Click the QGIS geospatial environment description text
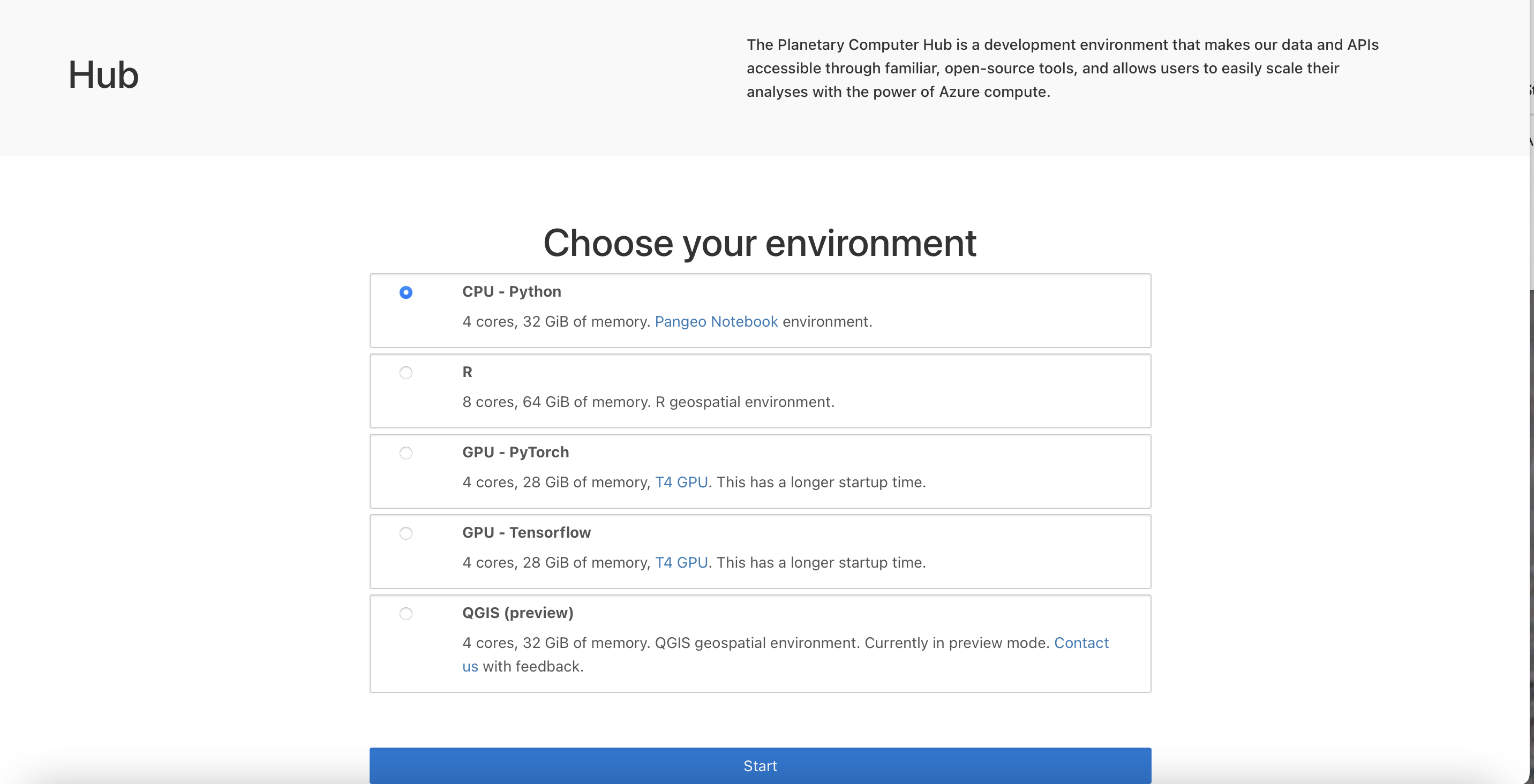 click(755, 643)
